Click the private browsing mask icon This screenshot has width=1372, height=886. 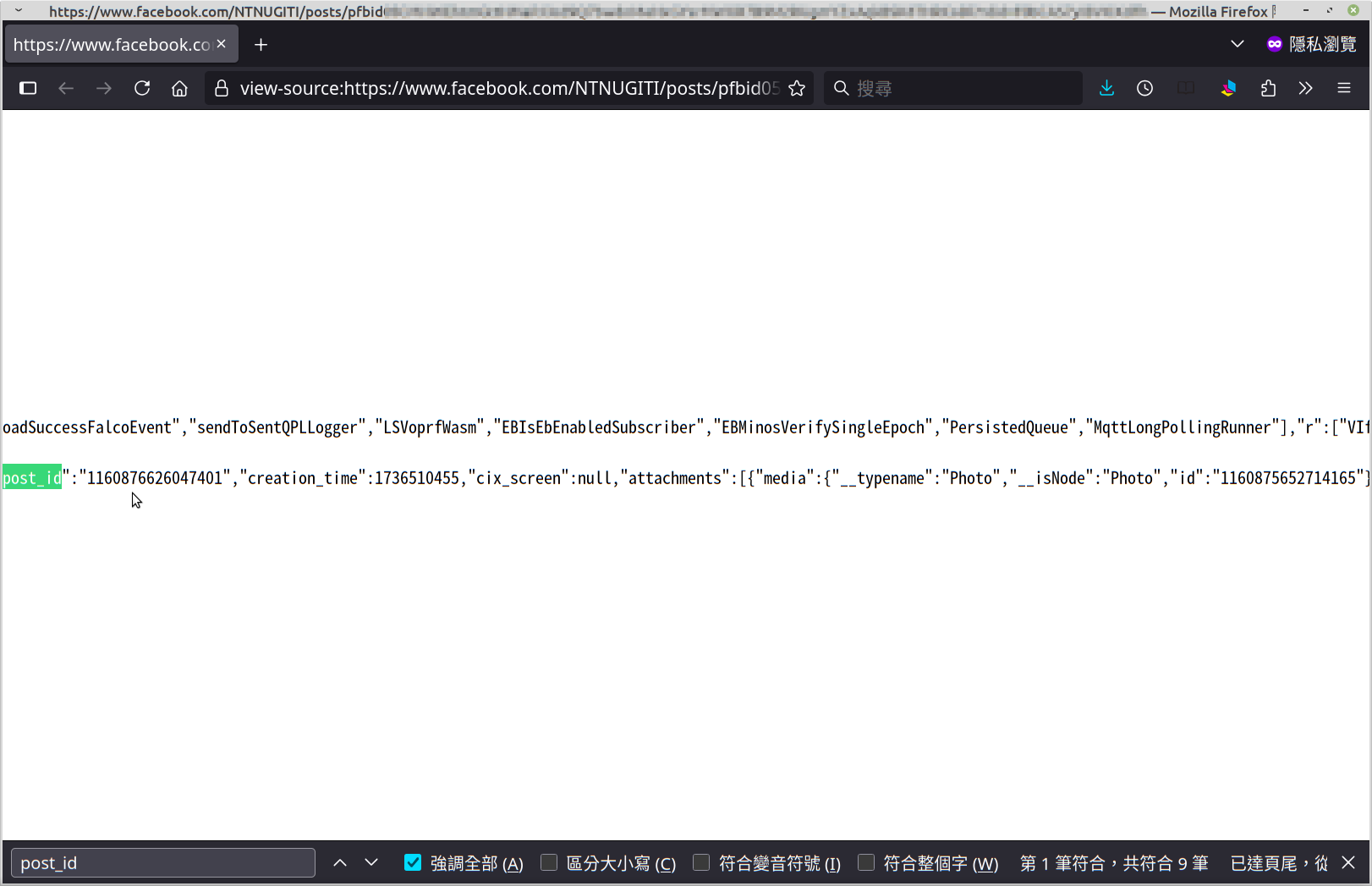point(1274,44)
